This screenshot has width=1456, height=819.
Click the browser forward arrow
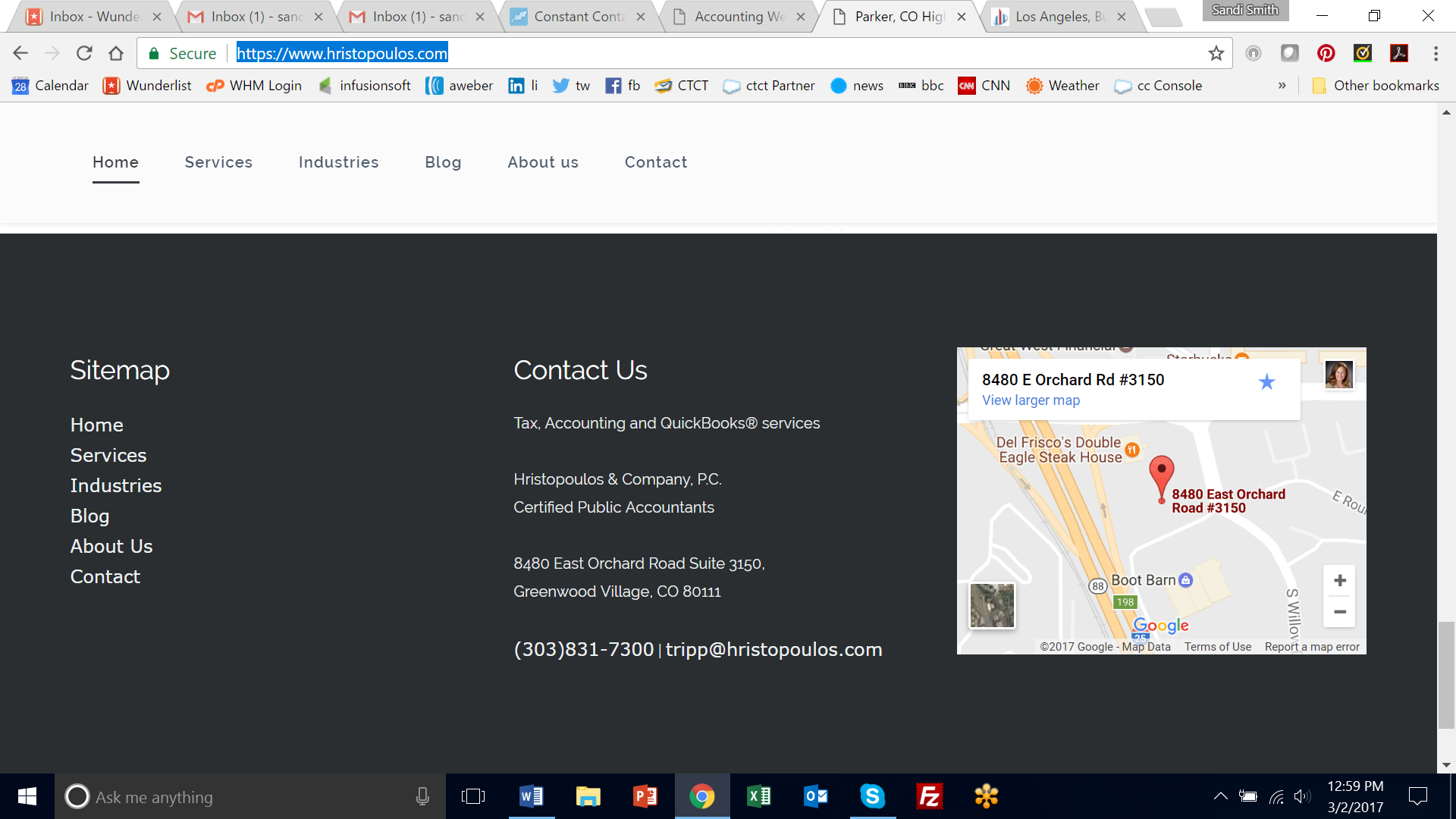(52, 53)
